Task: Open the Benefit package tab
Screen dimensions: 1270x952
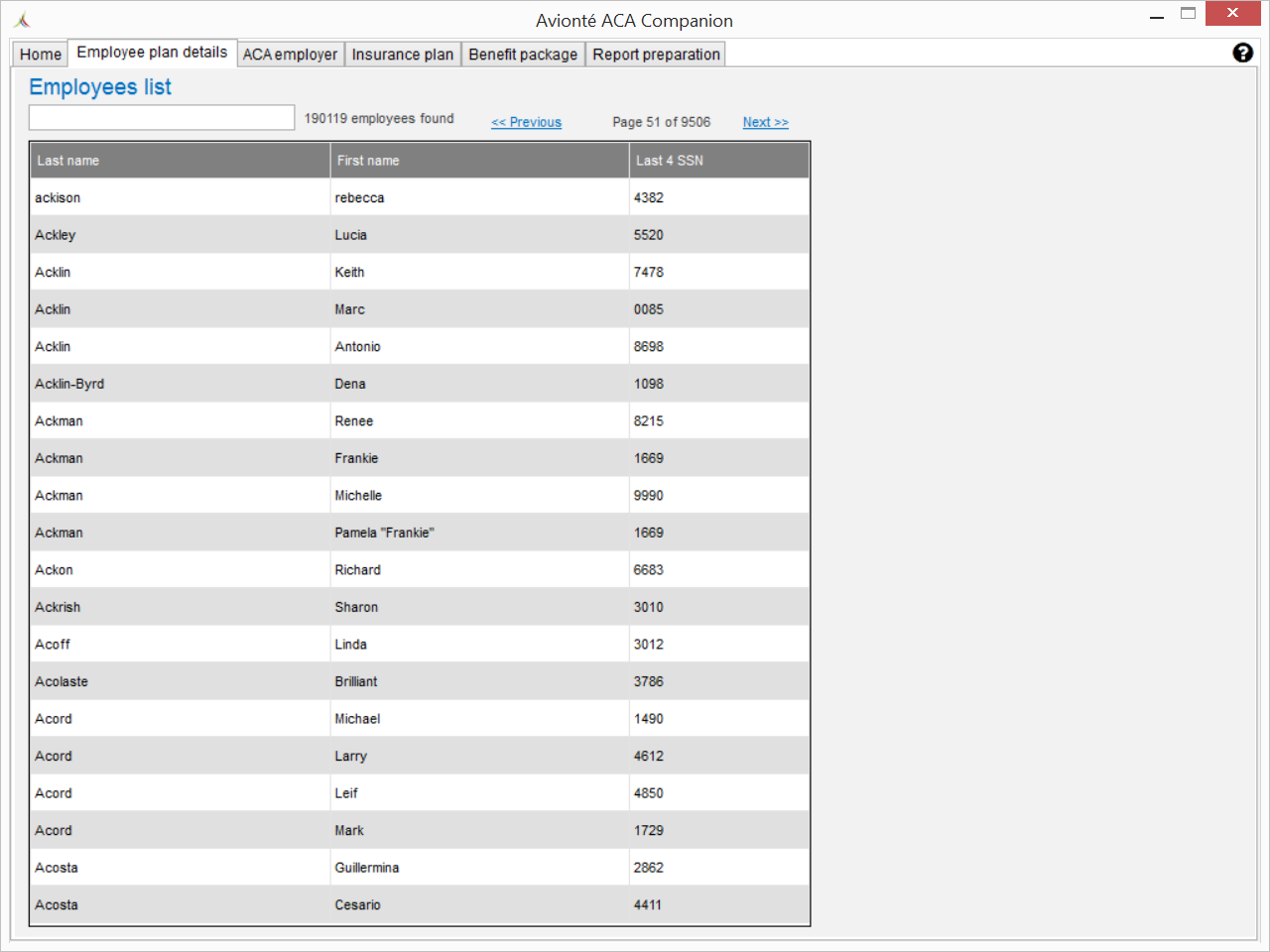Action: pyautogui.click(x=523, y=55)
